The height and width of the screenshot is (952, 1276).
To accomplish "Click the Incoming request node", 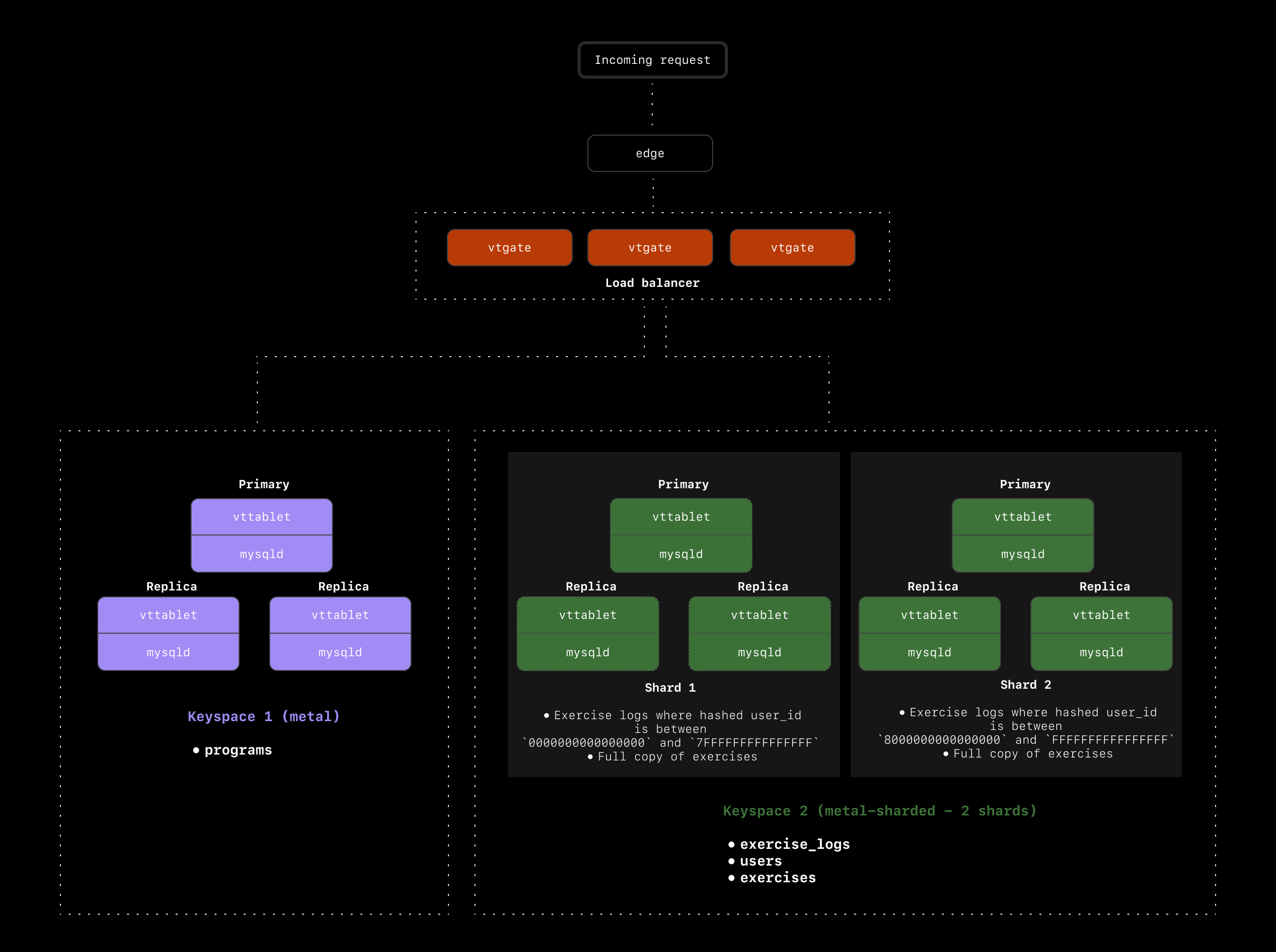I will coord(653,59).
